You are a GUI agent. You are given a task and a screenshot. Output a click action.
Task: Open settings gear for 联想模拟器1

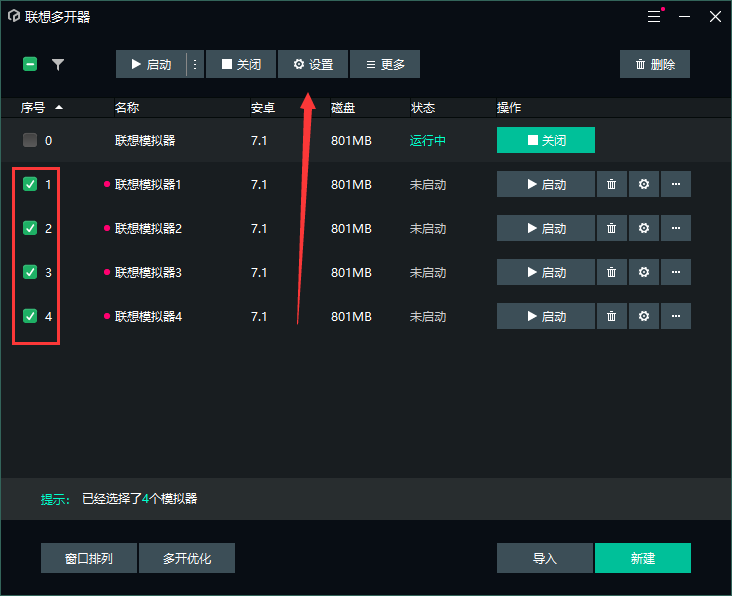[x=644, y=184]
